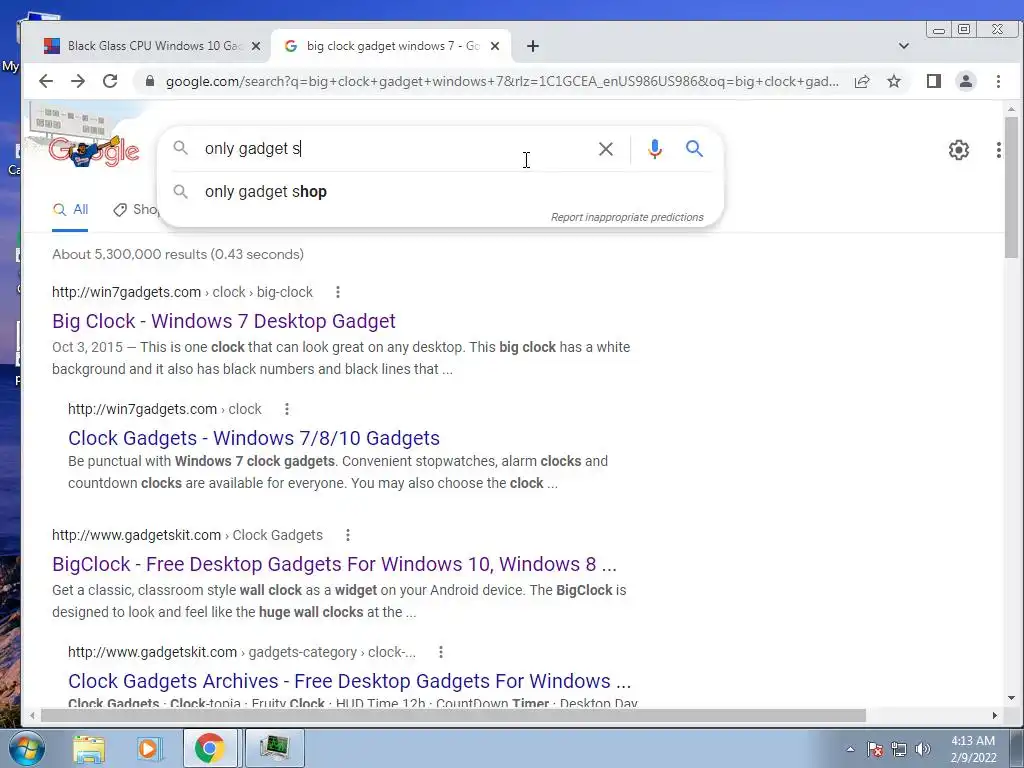The width and height of the screenshot is (1024, 768).
Task: Go back to the previous page
Action: (x=46, y=81)
